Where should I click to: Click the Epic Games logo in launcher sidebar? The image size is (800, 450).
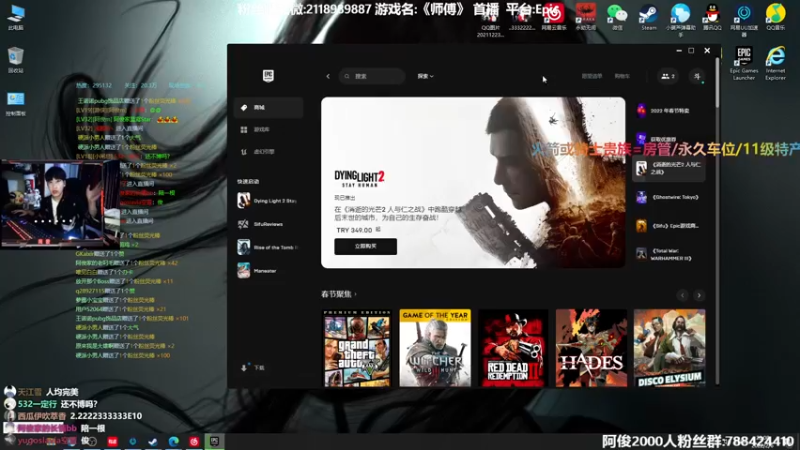click(x=268, y=76)
